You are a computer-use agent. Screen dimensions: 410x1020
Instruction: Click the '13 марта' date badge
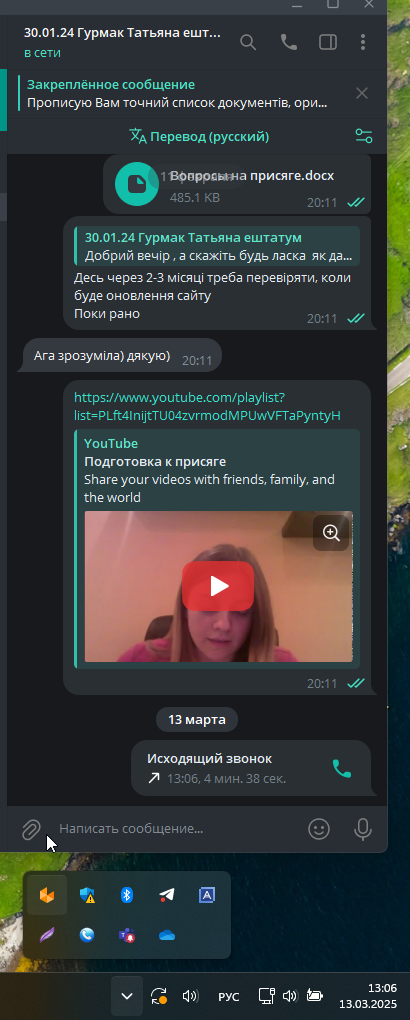[x=197, y=719]
